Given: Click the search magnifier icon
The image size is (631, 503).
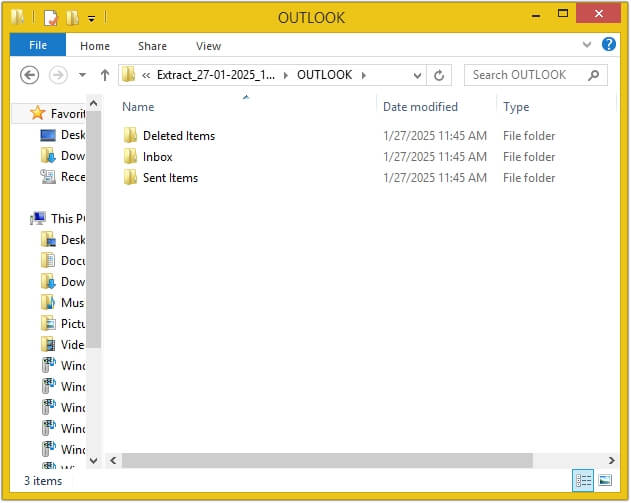Looking at the screenshot, I should (x=594, y=75).
